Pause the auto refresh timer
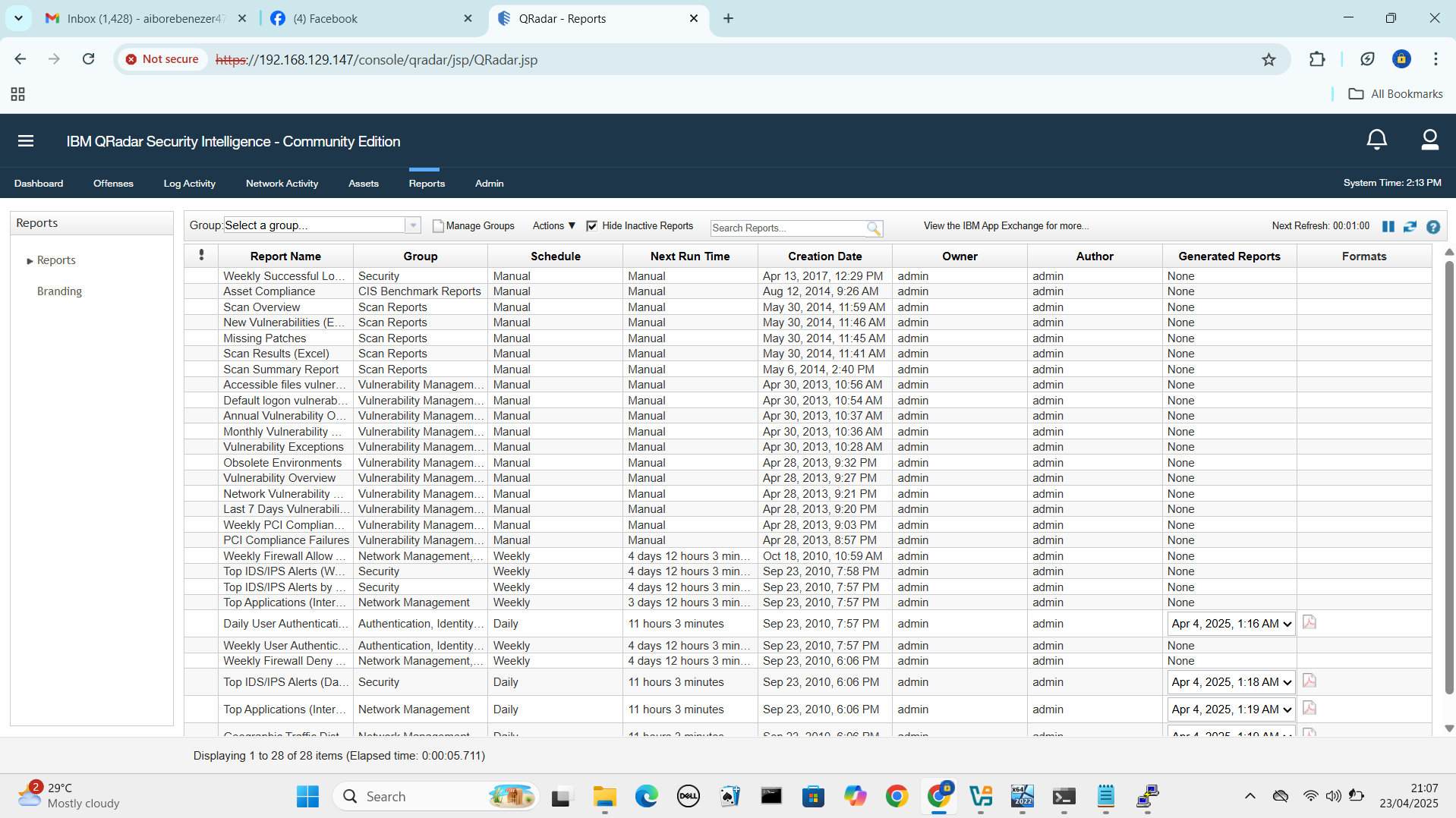 pos(1388,226)
